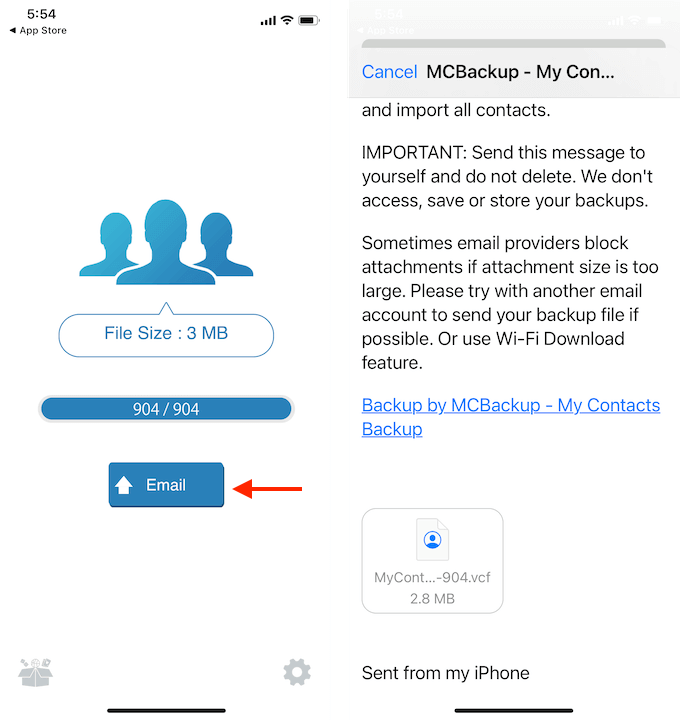The height and width of the screenshot is (720, 680).
Task: Open settings via the gear icon
Action: (x=297, y=672)
